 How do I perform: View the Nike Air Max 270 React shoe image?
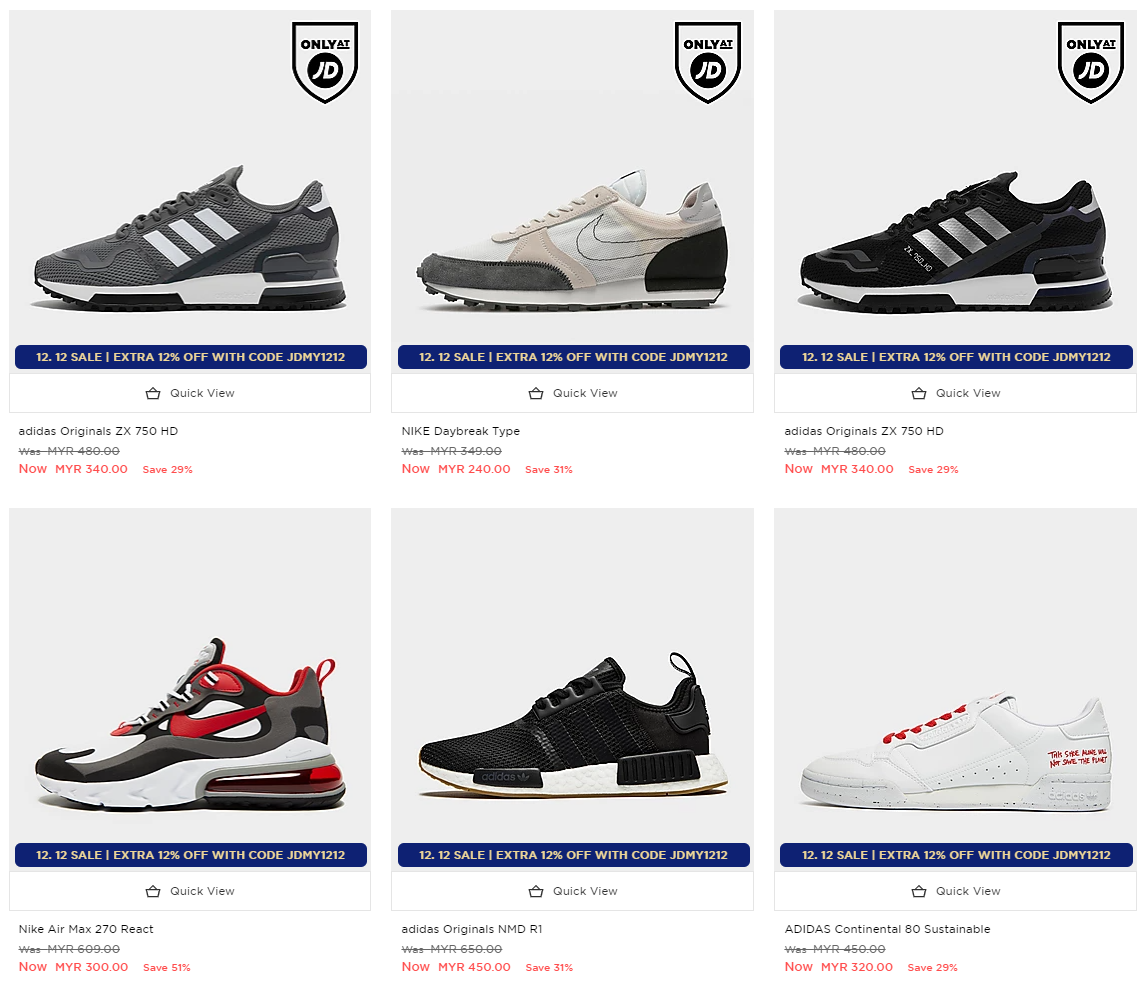point(189,723)
